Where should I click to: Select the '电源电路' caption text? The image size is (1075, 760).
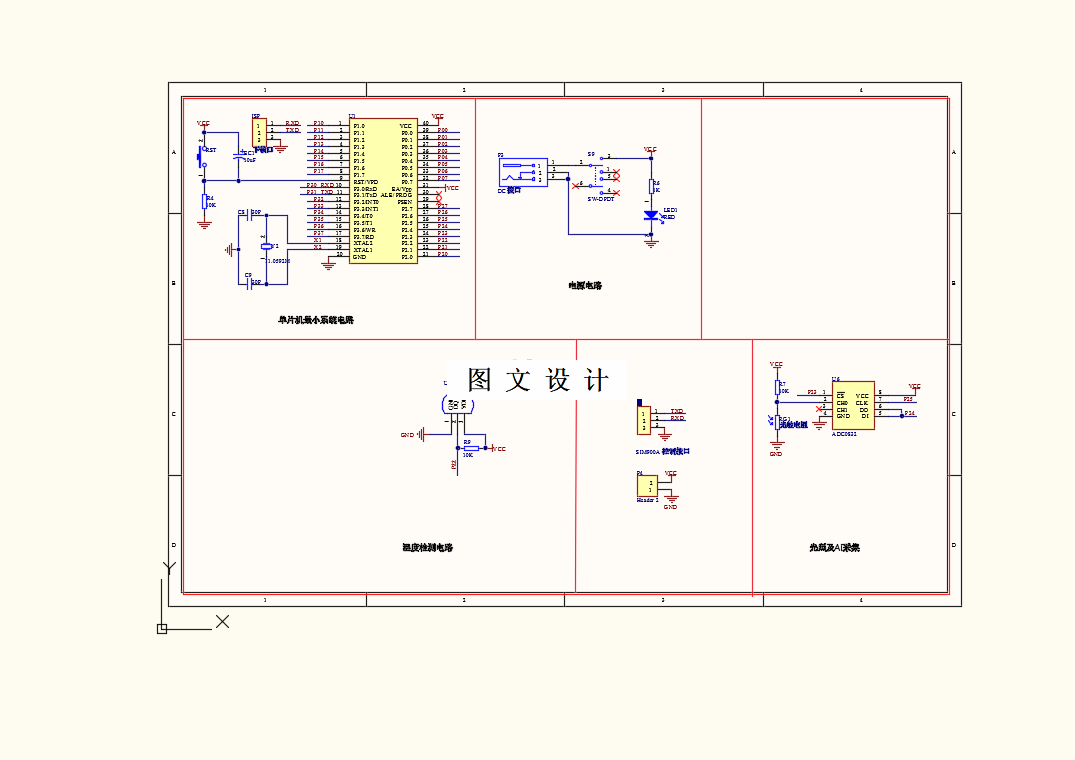[x=585, y=286]
